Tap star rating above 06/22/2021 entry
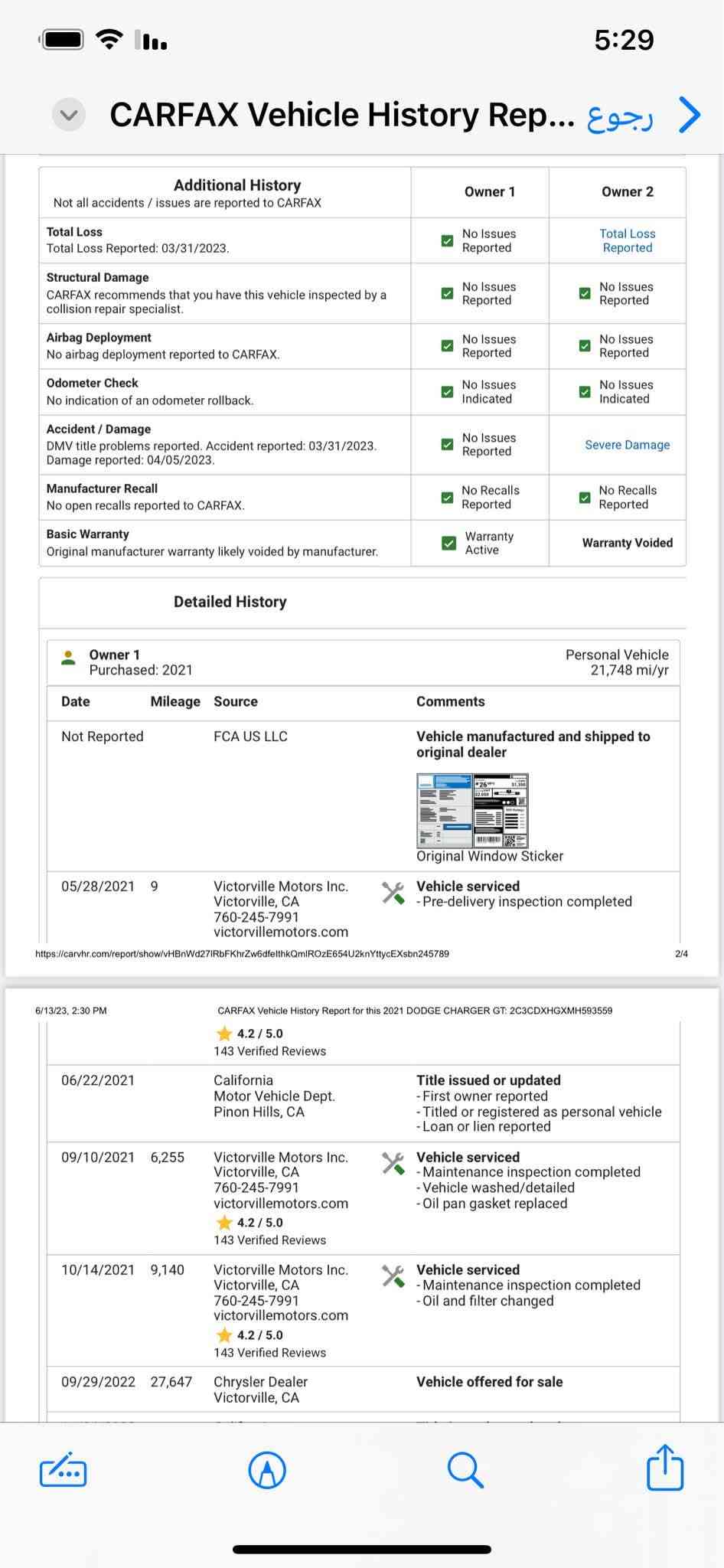The image size is (724, 1568). [x=249, y=1034]
